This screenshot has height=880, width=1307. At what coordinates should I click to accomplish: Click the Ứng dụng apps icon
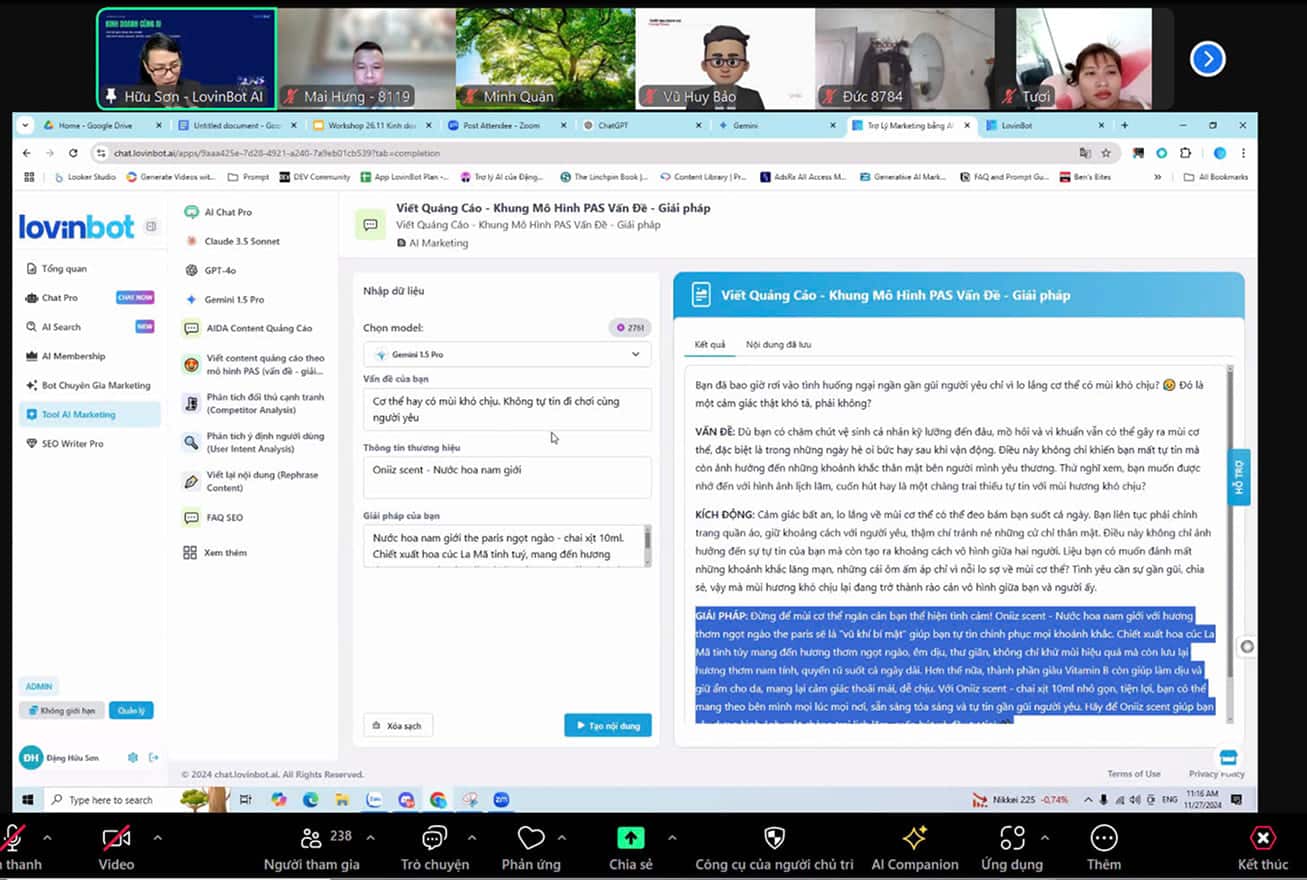1013,838
